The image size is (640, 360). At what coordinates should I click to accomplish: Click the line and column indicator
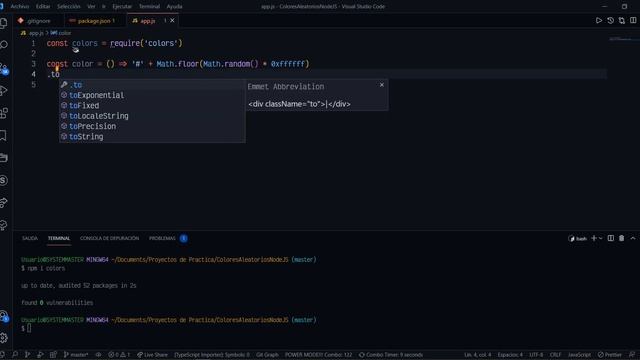pyautogui.click(x=478, y=355)
